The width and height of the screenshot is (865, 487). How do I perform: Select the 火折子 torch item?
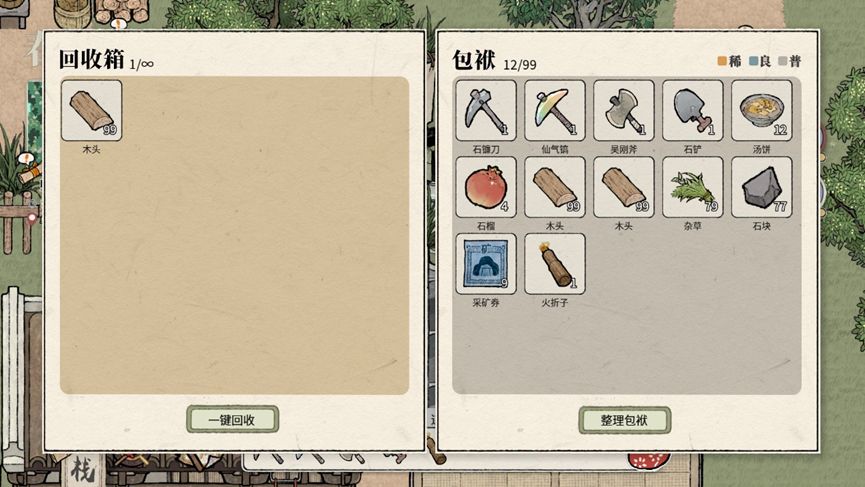(x=555, y=264)
